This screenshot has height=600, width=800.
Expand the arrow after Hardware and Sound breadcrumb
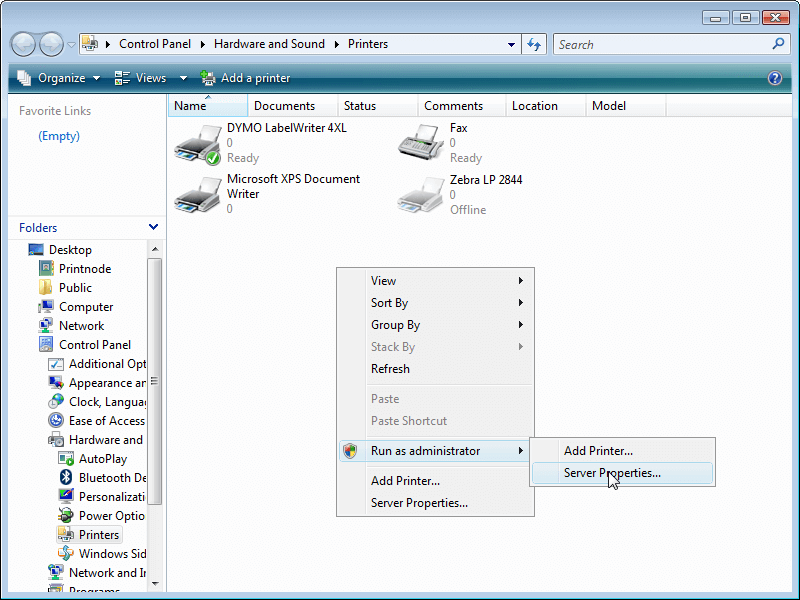pos(337,44)
